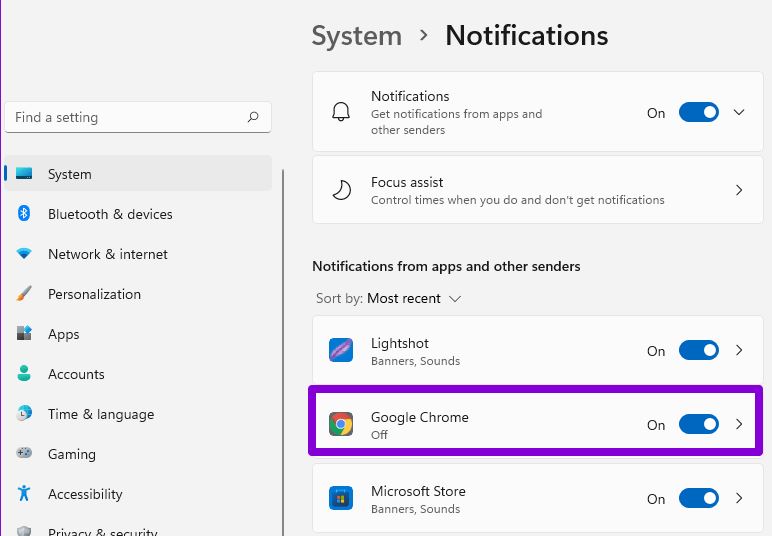This screenshot has width=772, height=536.
Task: Click the search magnifier icon
Action: click(253, 117)
